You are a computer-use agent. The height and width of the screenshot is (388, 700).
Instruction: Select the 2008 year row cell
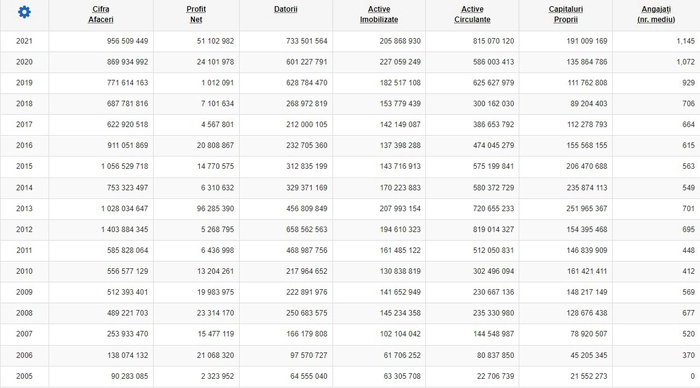click(x=24, y=313)
